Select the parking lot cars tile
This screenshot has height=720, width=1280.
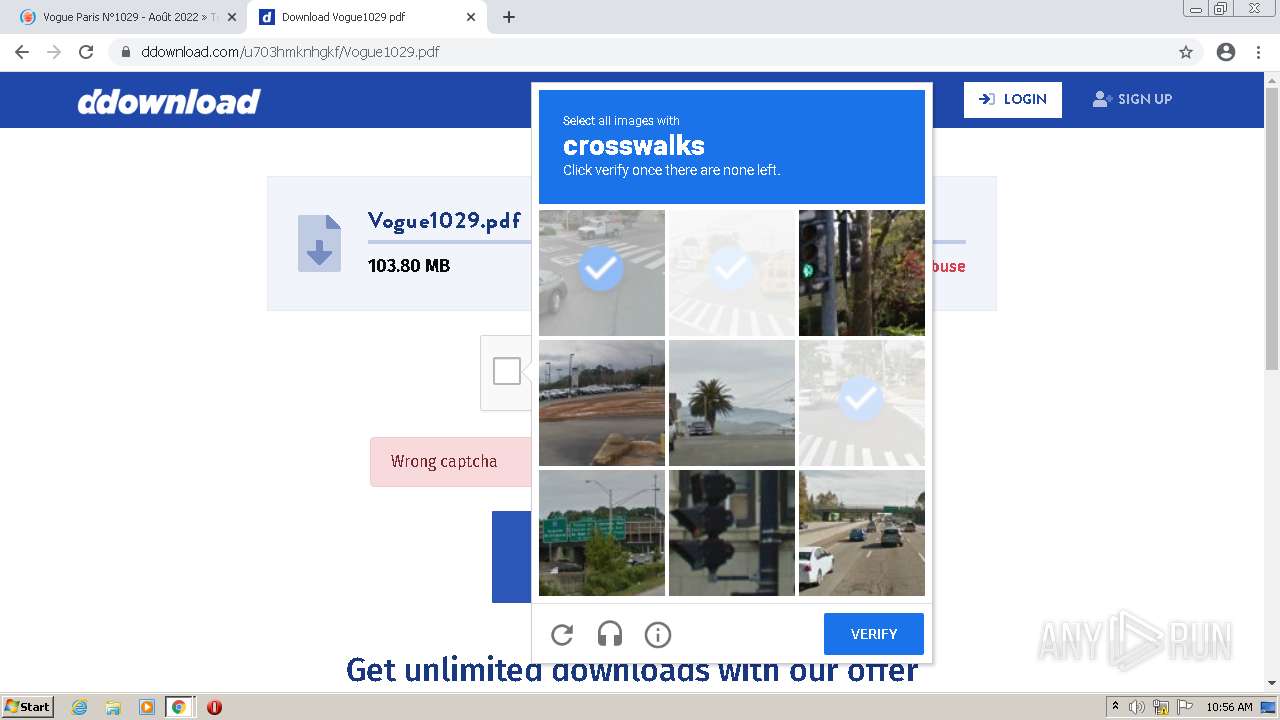click(x=602, y=403)
